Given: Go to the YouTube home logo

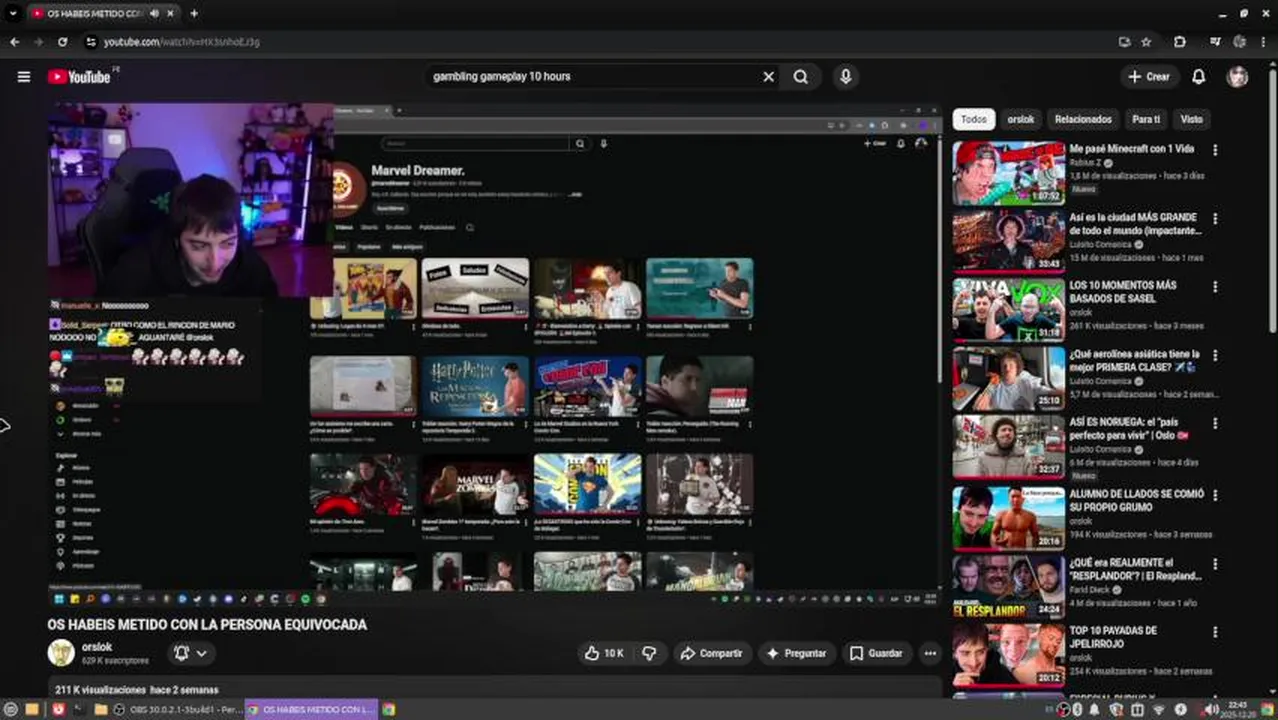Looking at the screenshot, I should [x=79, y=77].
